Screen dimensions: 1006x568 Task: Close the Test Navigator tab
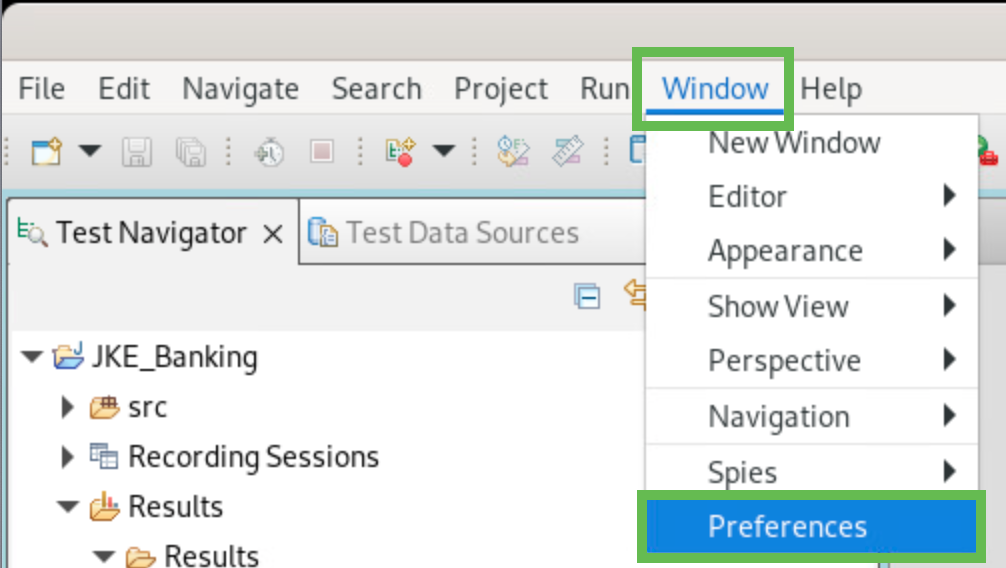(x=272, y=234)
